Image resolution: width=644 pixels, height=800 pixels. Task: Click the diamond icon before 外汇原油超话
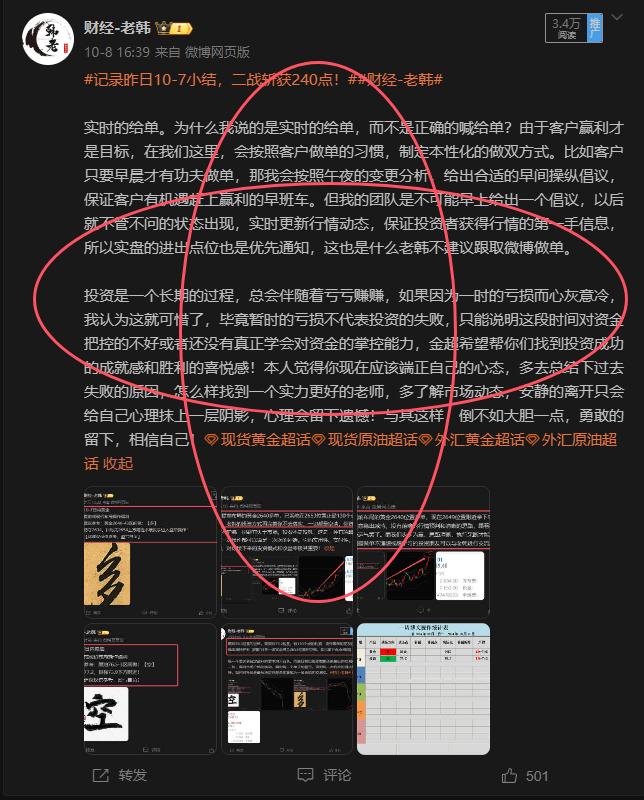(x=532, y=440)
